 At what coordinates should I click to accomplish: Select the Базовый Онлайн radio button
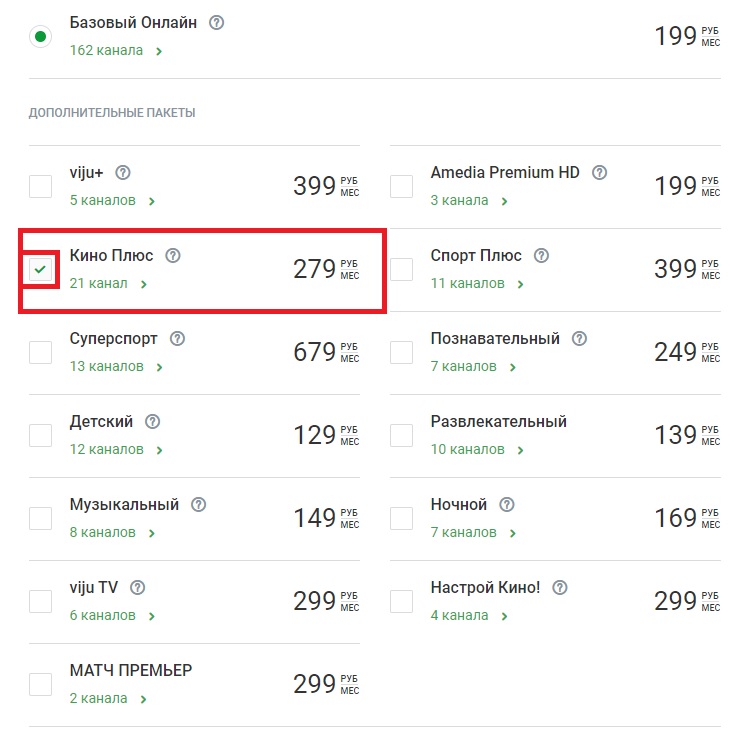click(40, 36)
